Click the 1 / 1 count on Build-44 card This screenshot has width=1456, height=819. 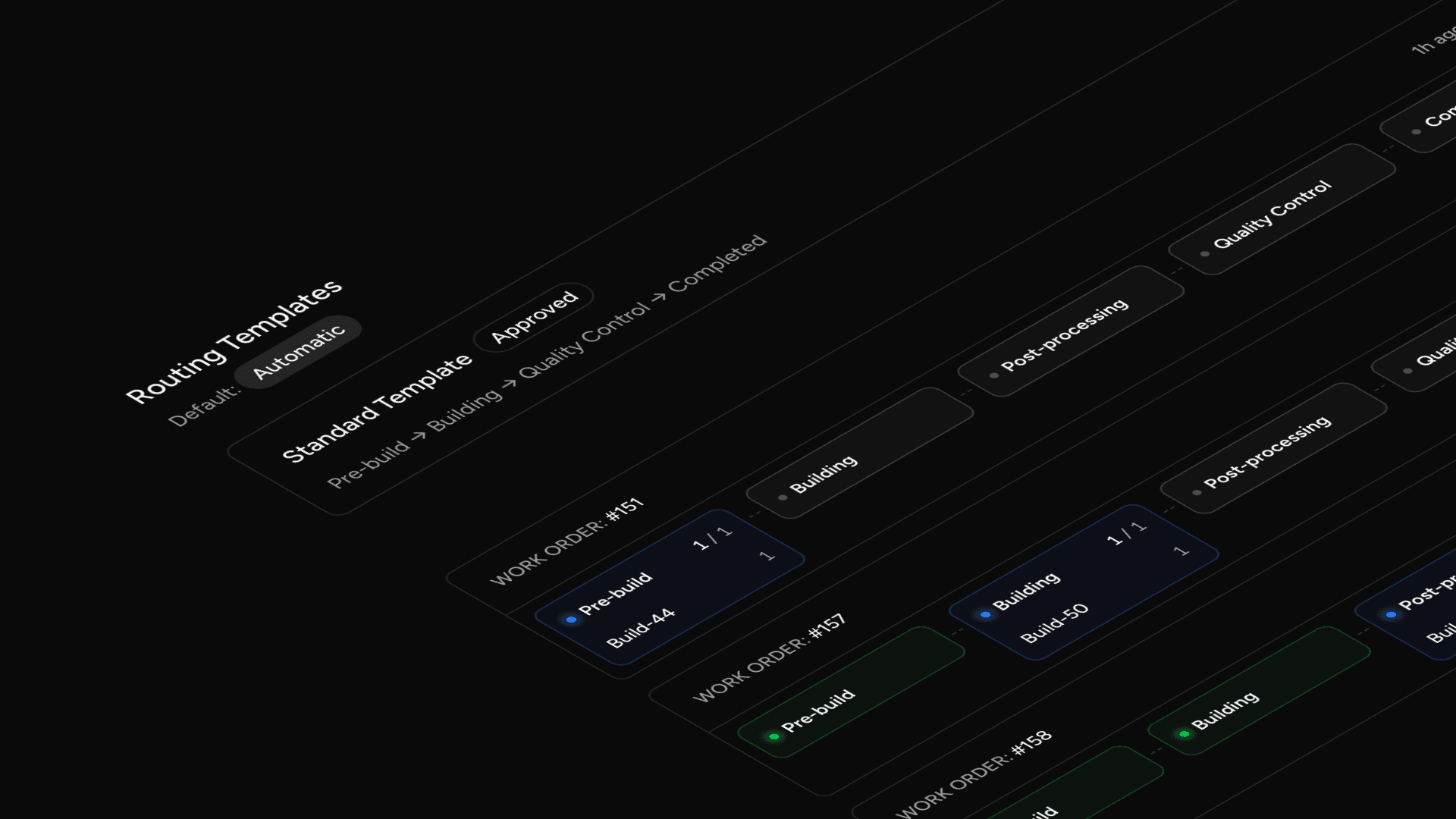713,538
